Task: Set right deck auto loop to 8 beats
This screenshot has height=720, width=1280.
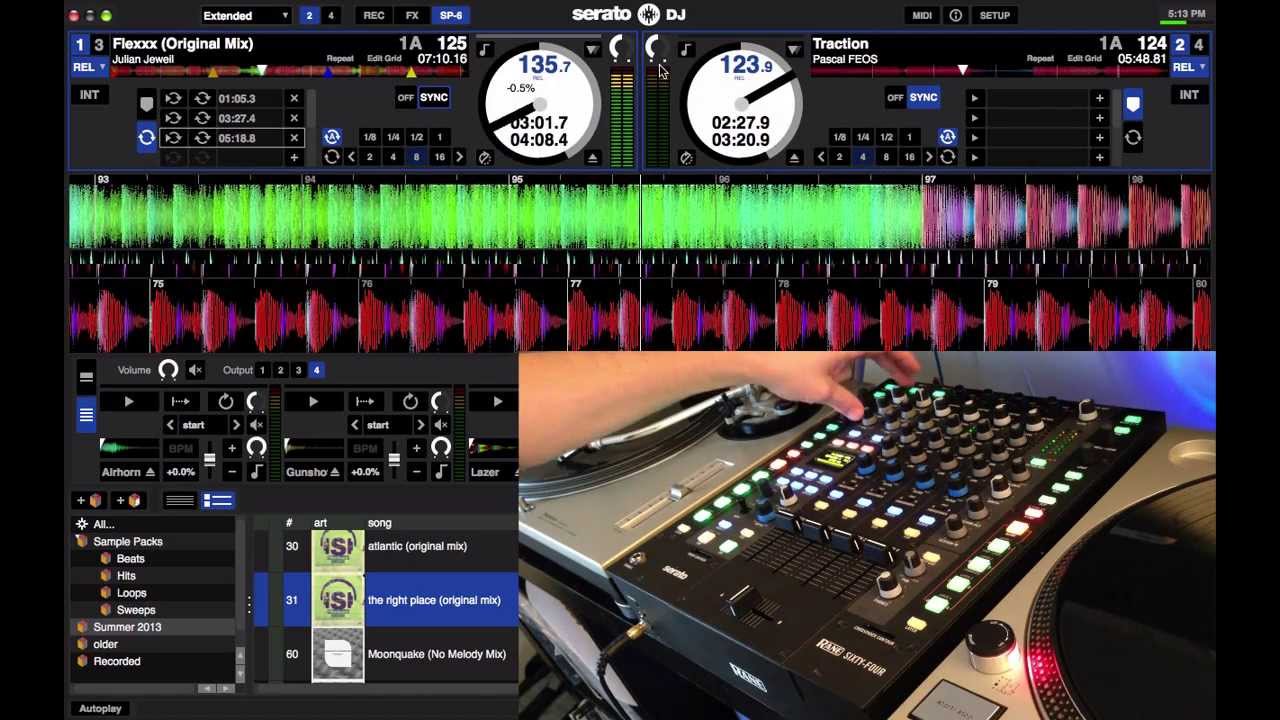Action: click(x=886, y=157)
